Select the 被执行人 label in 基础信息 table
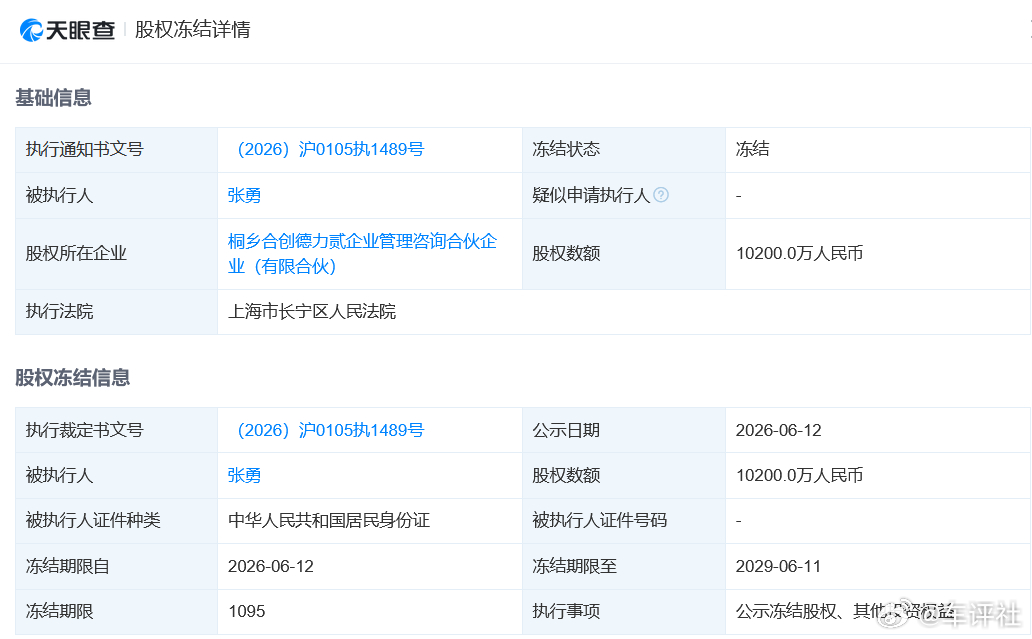Image resolution: width=1032 pixels, height=639 pixels. [x=59, y=195]
